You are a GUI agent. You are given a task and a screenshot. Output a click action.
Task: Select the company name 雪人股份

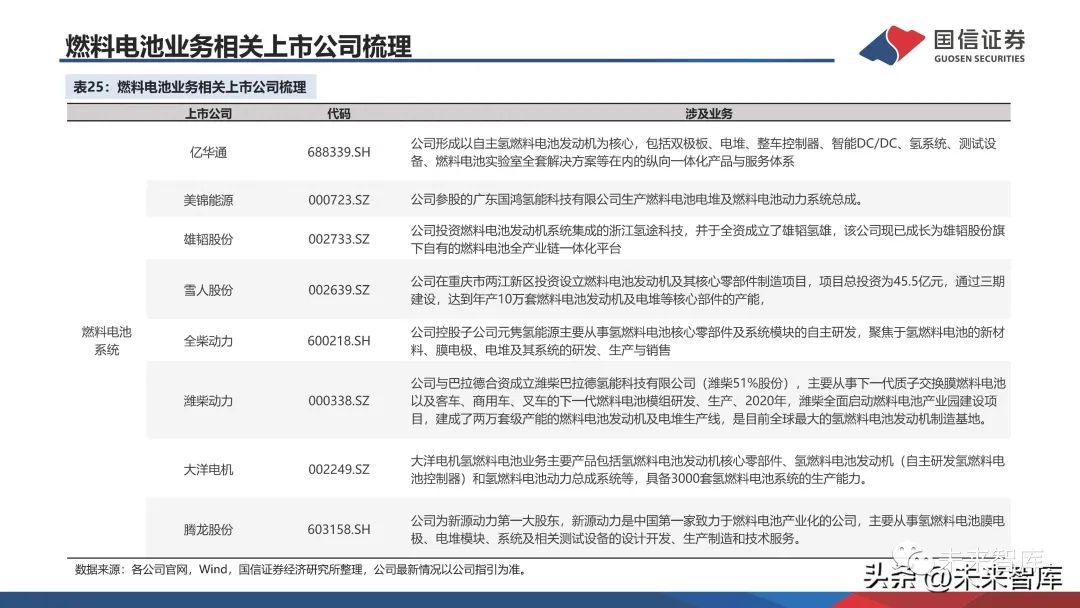point(208,290)
